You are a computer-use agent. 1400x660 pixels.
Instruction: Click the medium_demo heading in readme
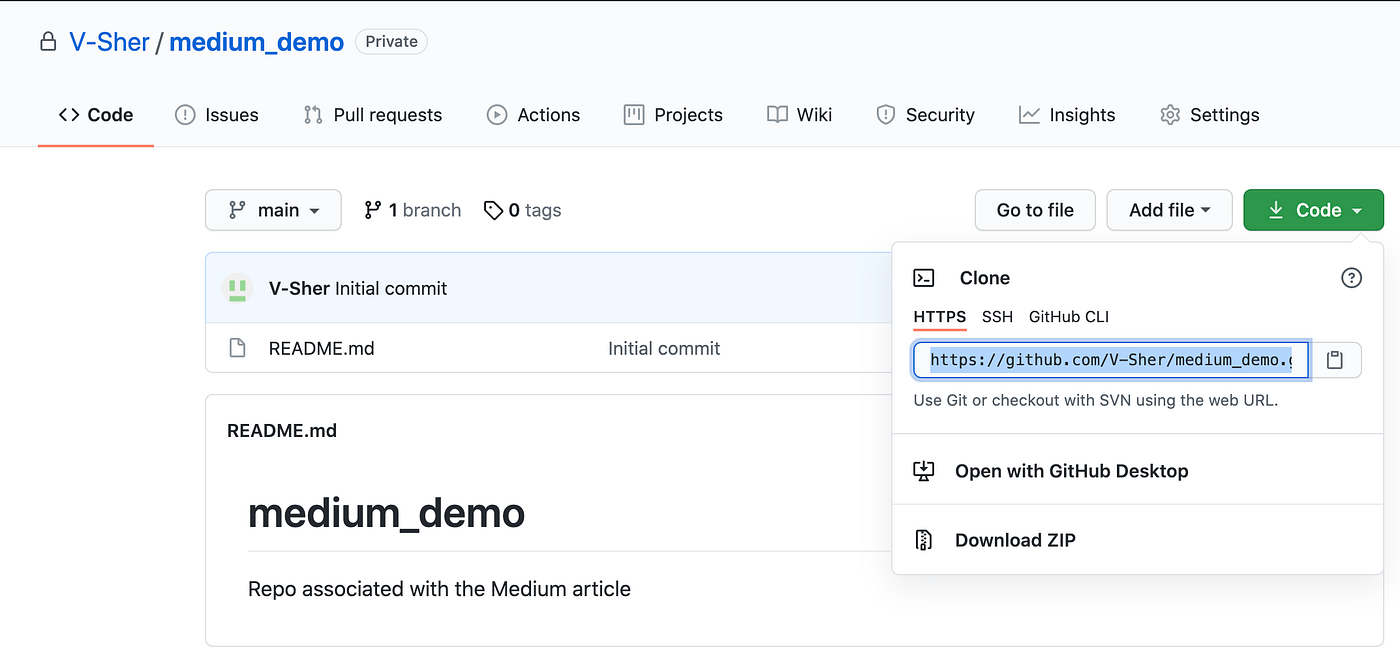[x=386, y=513]
